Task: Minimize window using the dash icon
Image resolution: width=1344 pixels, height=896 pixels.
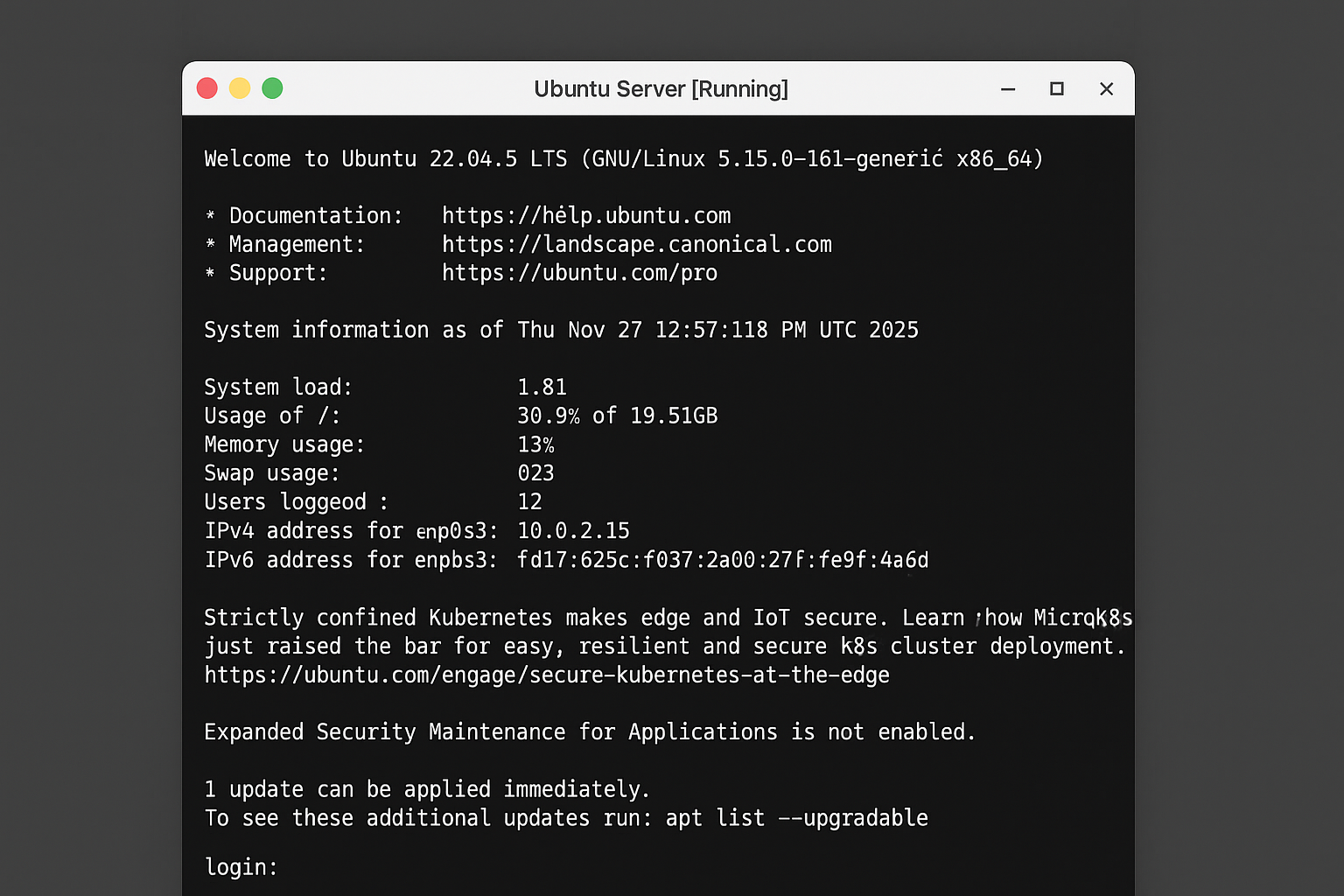Action: click(x=1008, y=89)
